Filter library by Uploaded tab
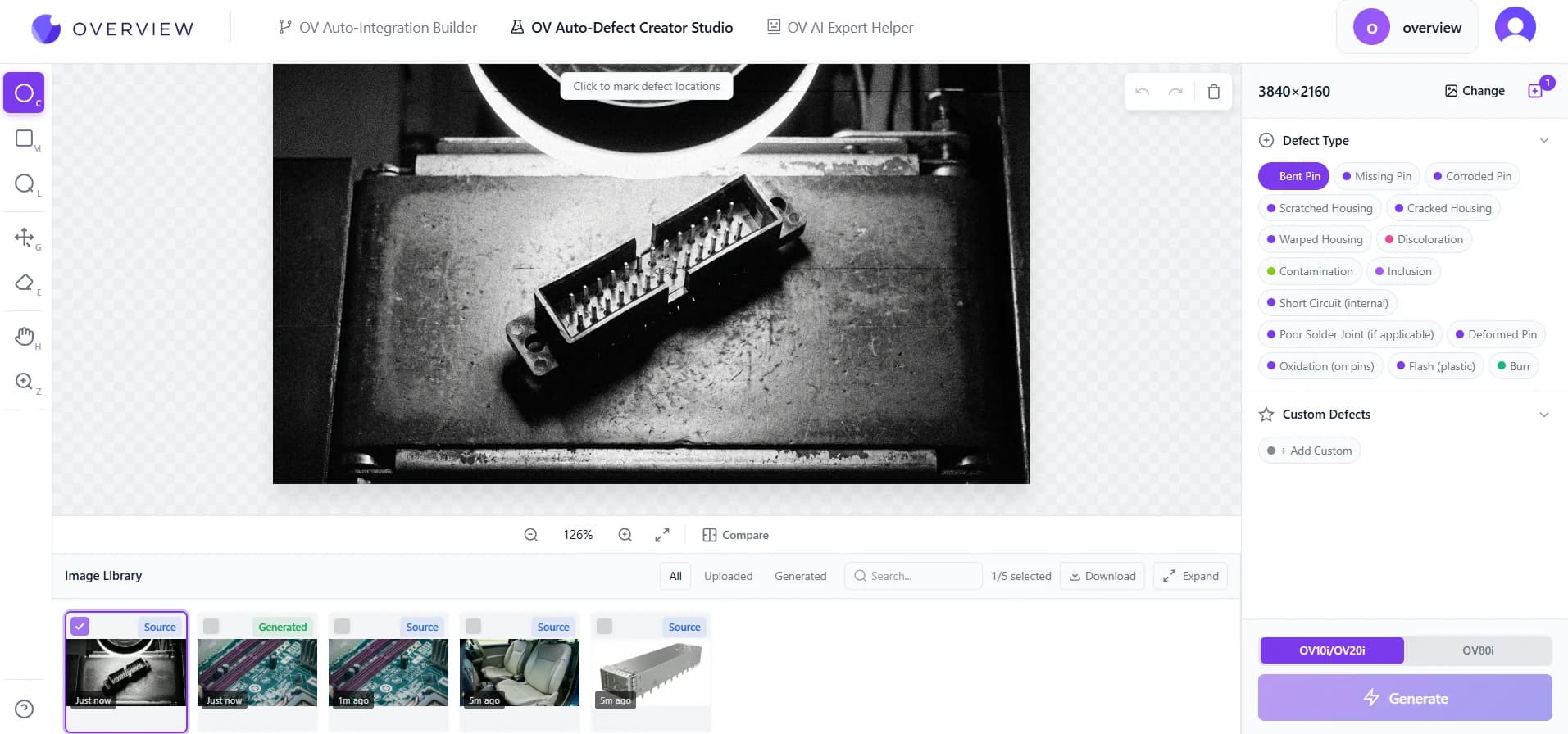The image size is (1568, 734). coord(728,576)
